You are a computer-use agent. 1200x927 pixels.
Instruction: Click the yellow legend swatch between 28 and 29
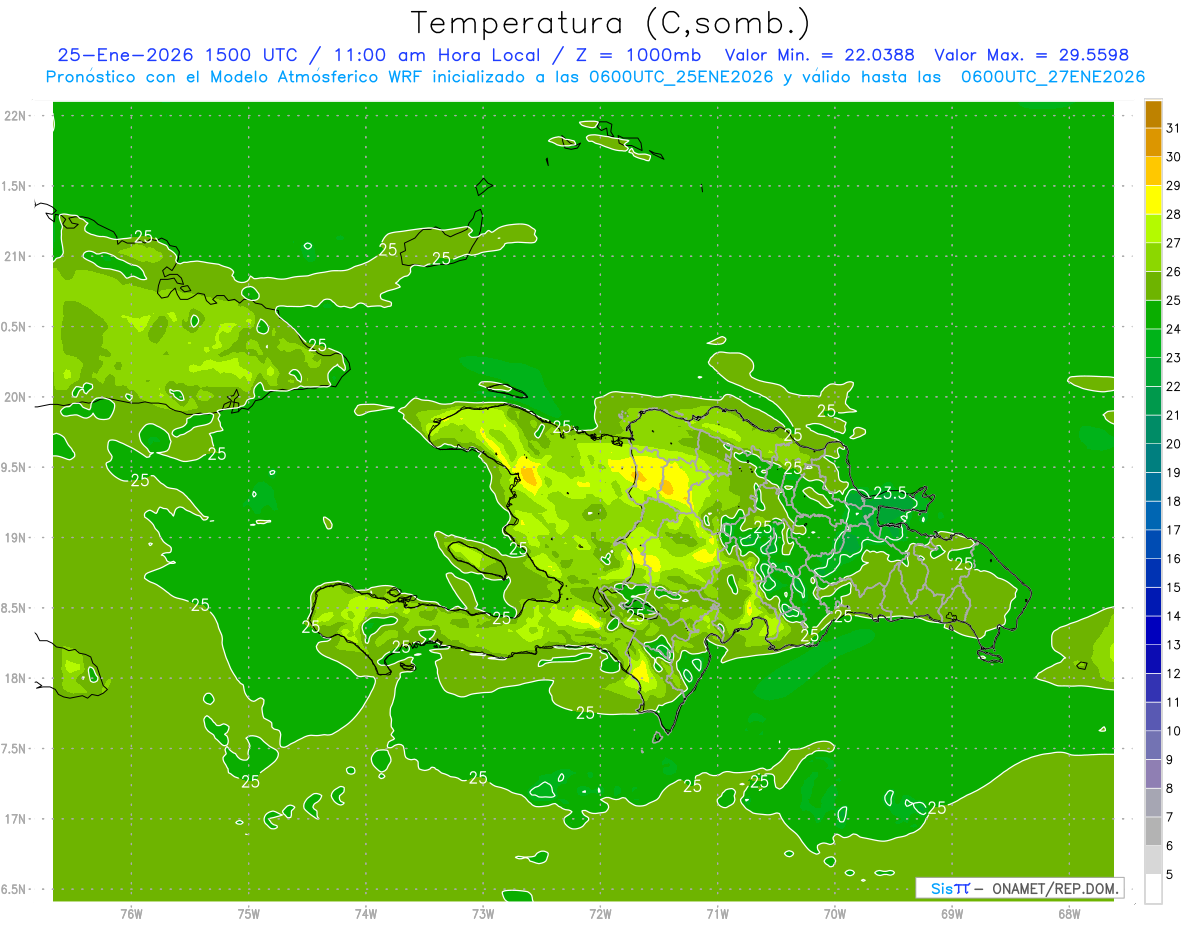1153,200
